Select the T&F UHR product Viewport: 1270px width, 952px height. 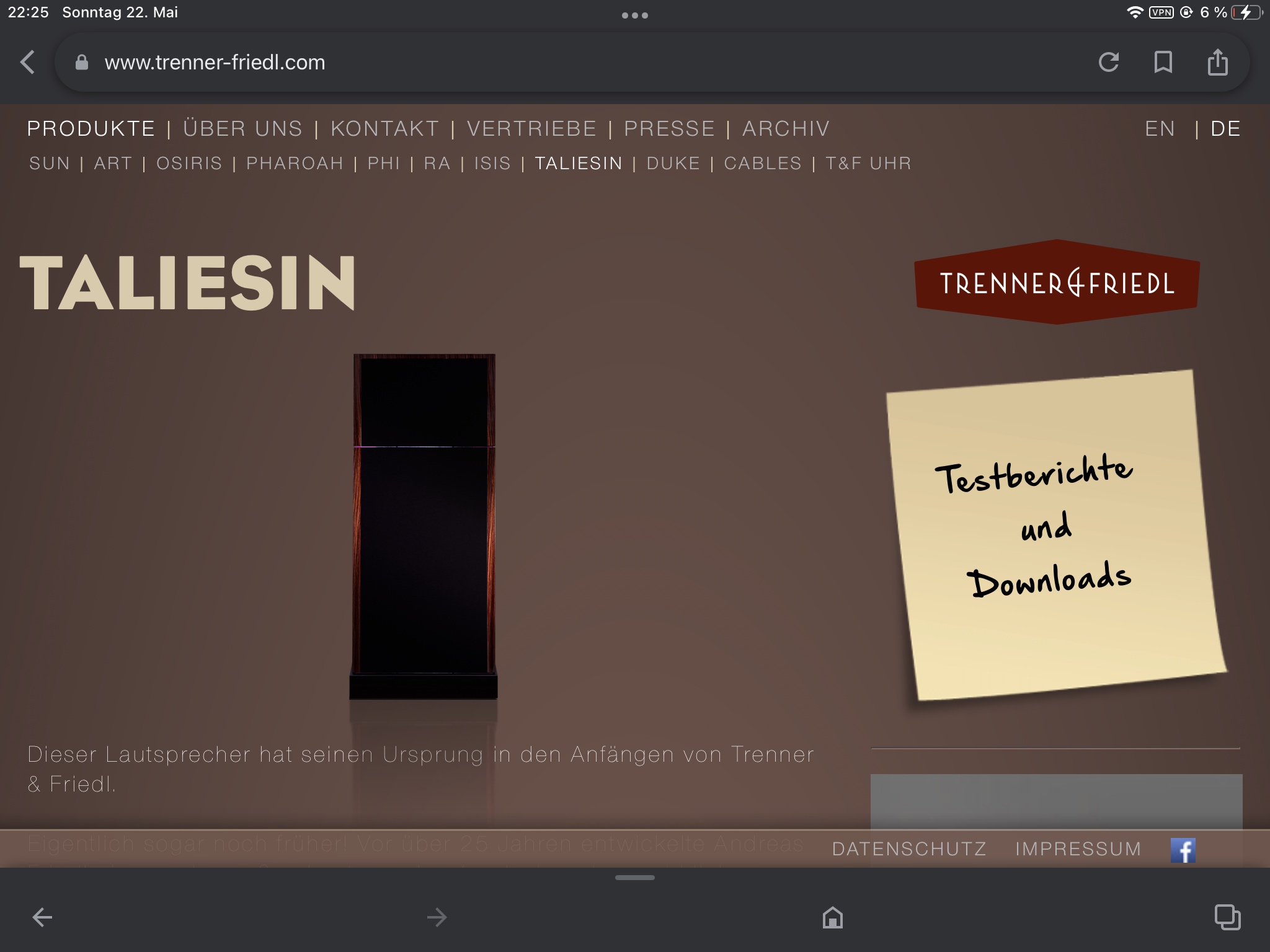pyautogui.click(x=868, y=163)
